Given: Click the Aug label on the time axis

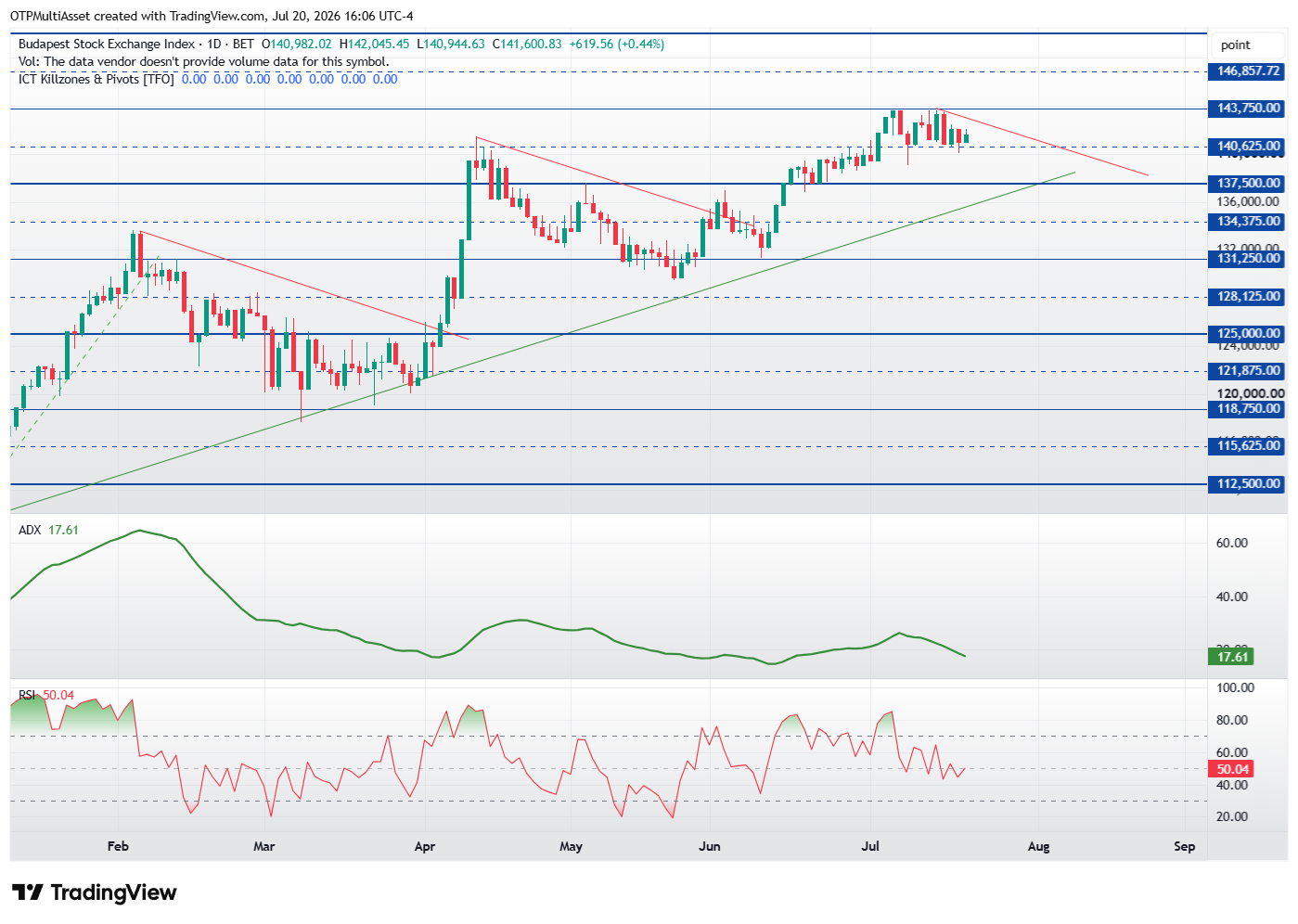Looking at the screenshot, I should pos(1039,846).
